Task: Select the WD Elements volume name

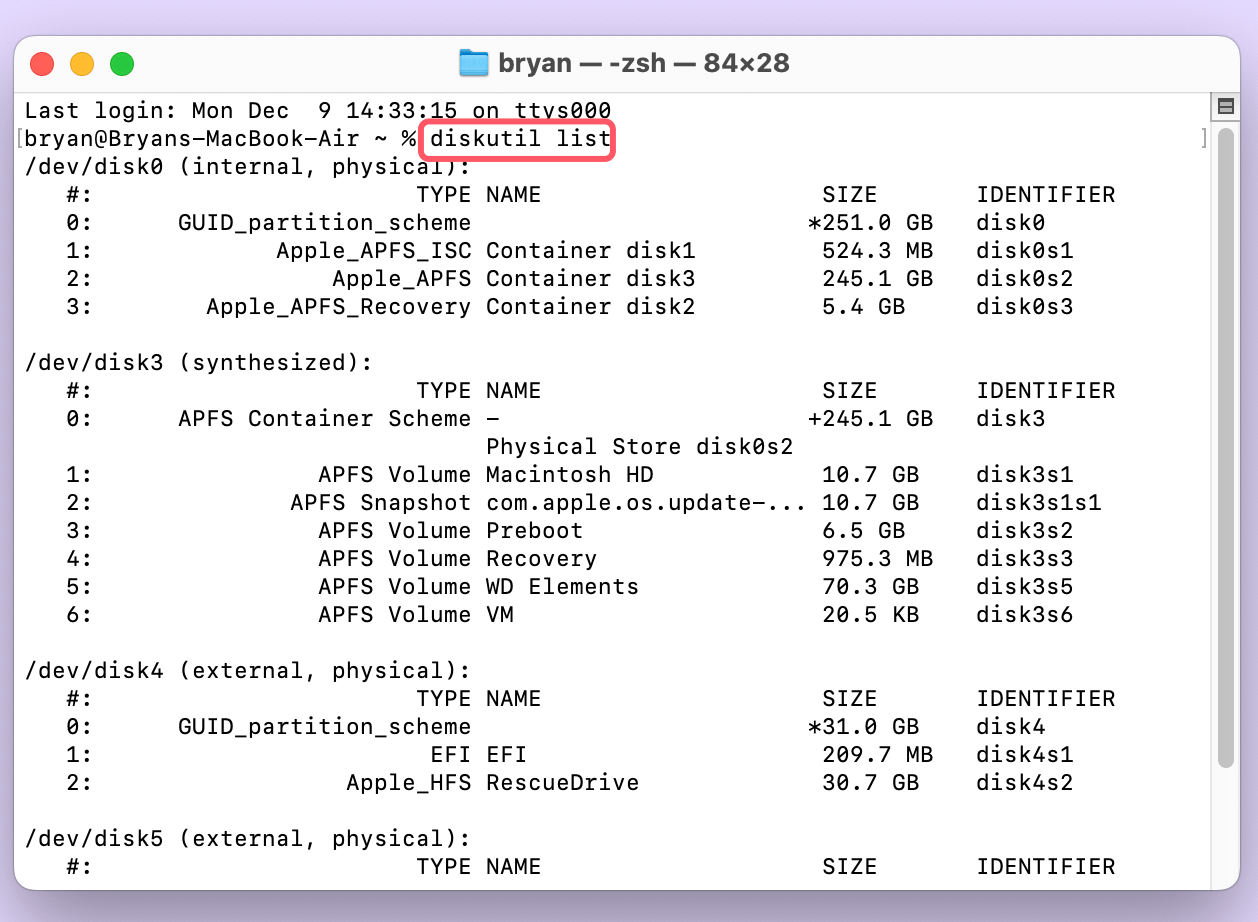Action: coord(562,586)
